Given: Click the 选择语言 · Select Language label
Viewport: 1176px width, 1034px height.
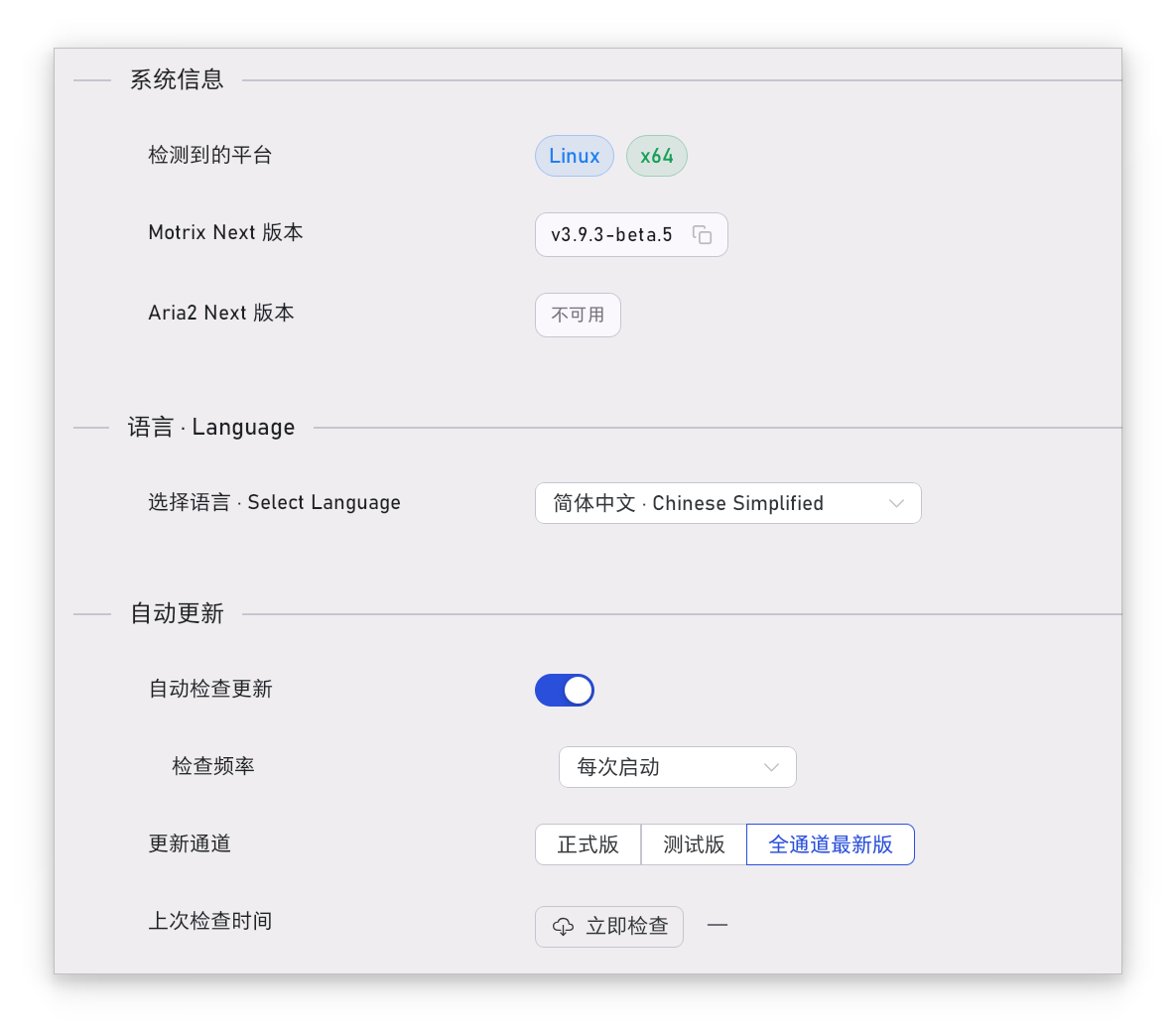Looking at the screenshot, I should pyautogui.click(x=275, y=502).
